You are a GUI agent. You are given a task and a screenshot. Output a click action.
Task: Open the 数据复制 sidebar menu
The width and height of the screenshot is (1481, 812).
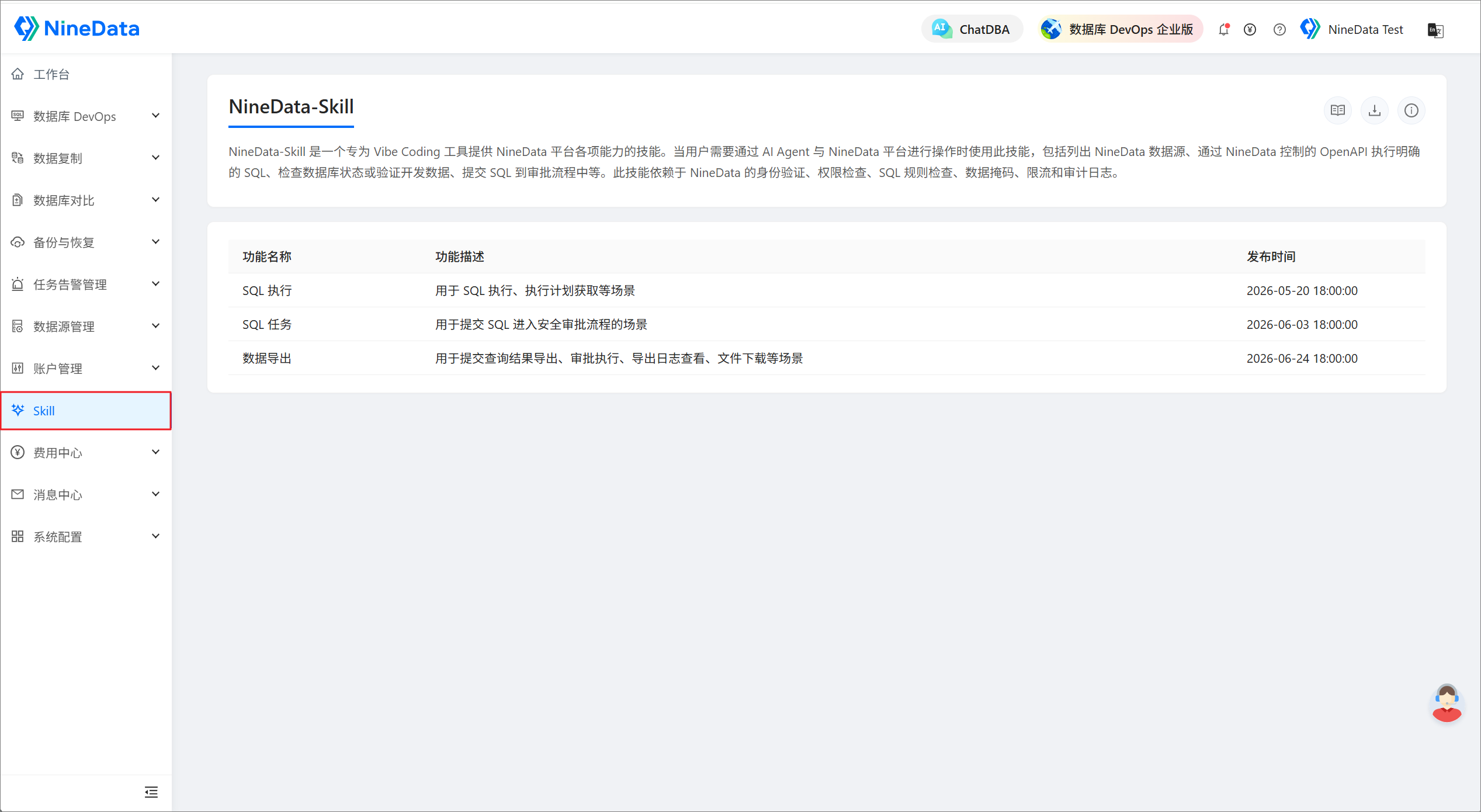86,158
